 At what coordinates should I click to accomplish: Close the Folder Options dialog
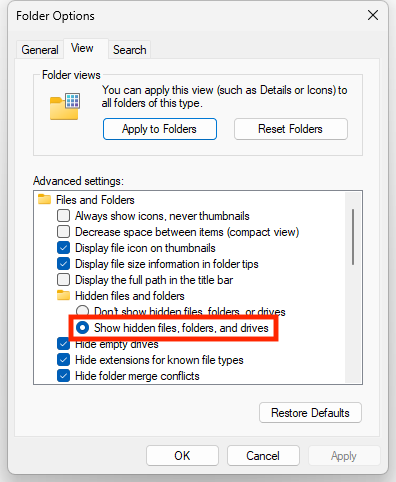click(x=373, y=15)
